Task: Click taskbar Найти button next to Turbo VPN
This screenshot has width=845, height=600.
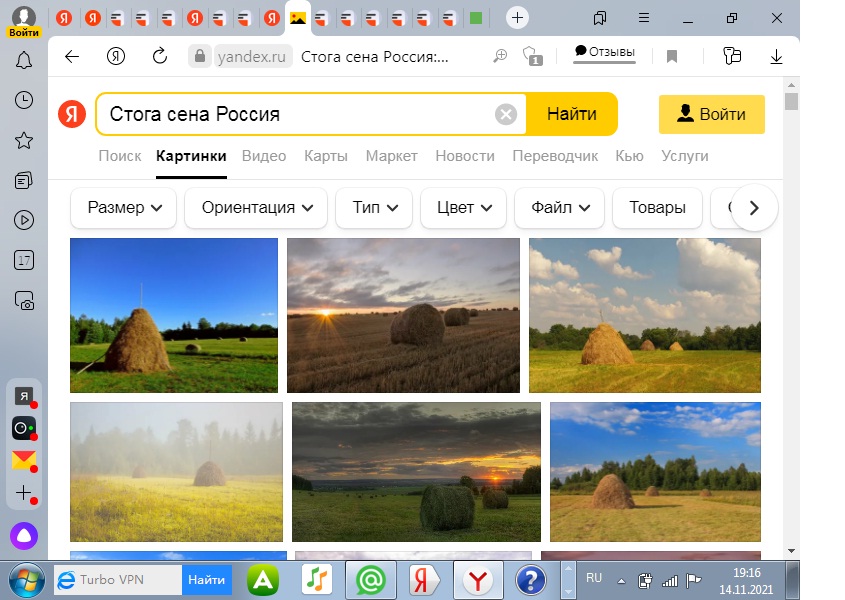Action: [x=206, y=580]
